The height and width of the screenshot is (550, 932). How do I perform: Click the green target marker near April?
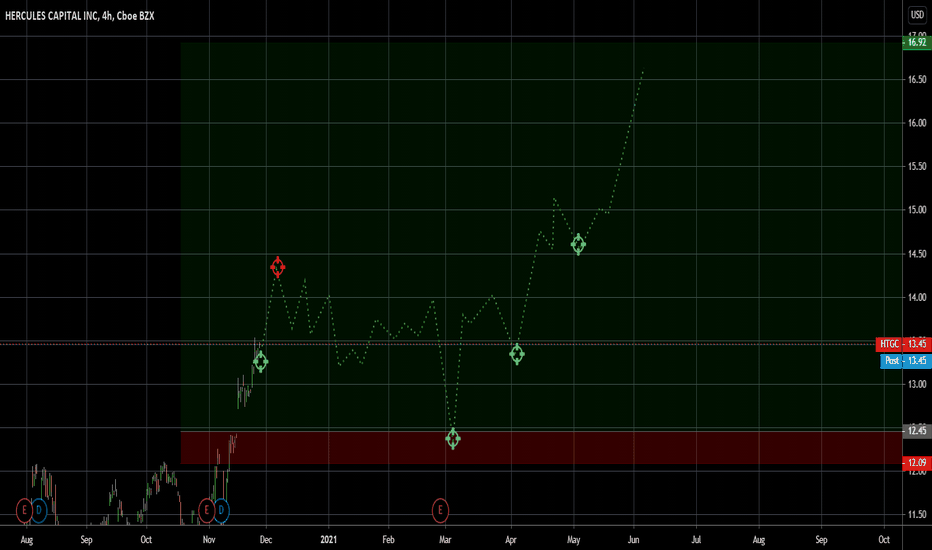point(517,354)
